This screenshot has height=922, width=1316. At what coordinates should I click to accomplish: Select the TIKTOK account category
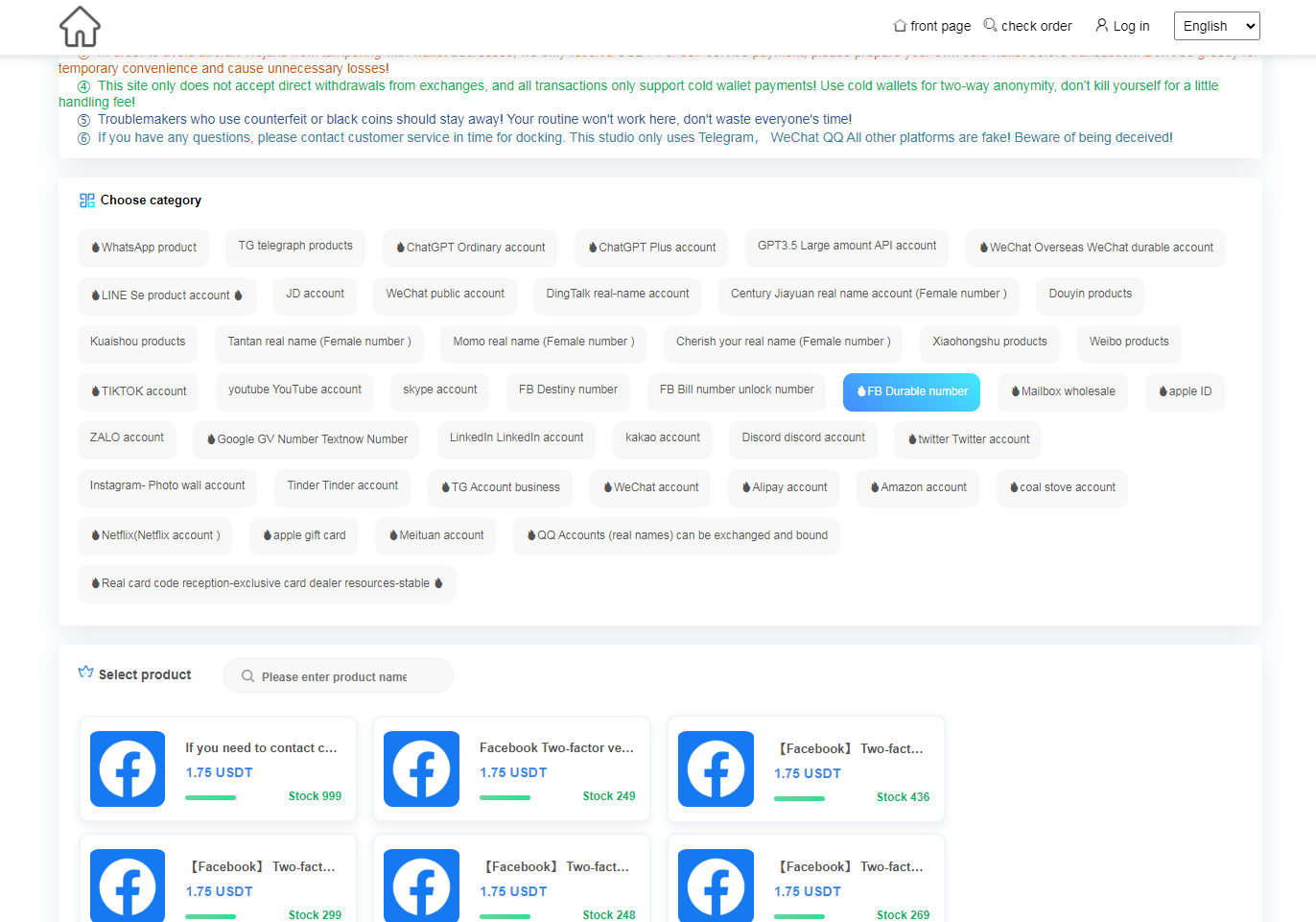(x=138, y=391)
